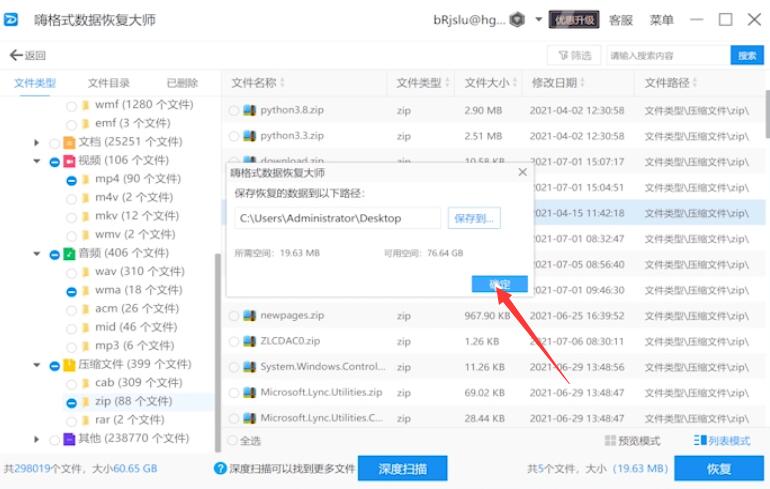Viewport: 770px width, 489px height.
Task: Expand the 其他 category
Action: (36, 439)
